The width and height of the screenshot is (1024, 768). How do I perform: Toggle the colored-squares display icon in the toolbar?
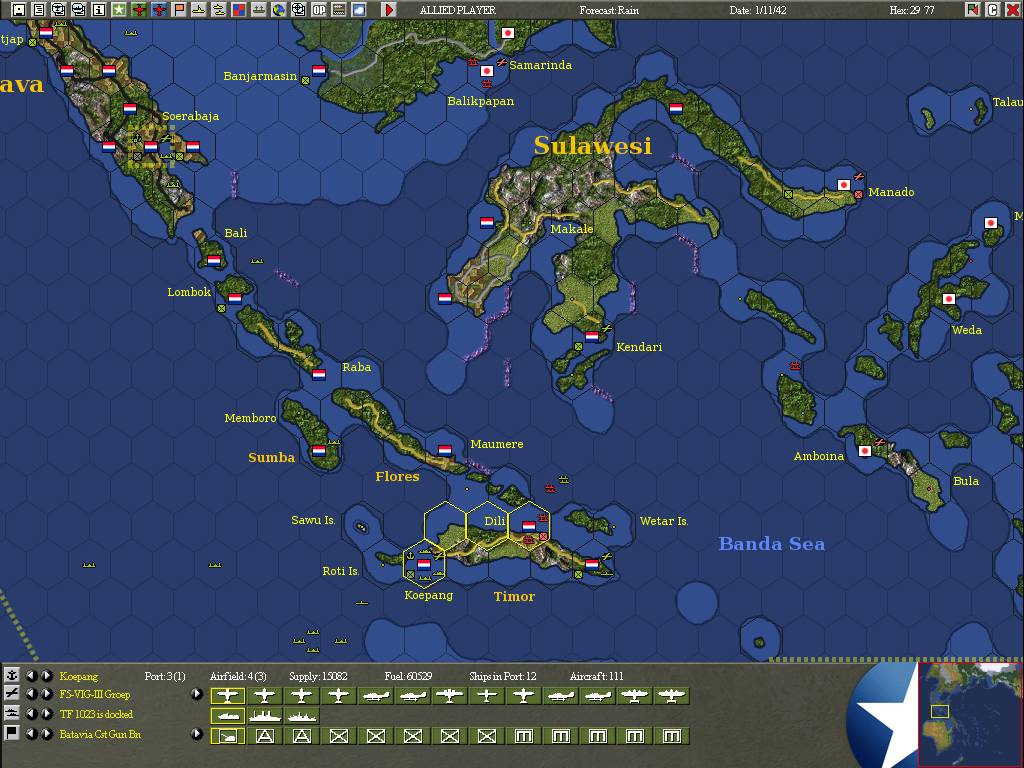click(238, 10)
